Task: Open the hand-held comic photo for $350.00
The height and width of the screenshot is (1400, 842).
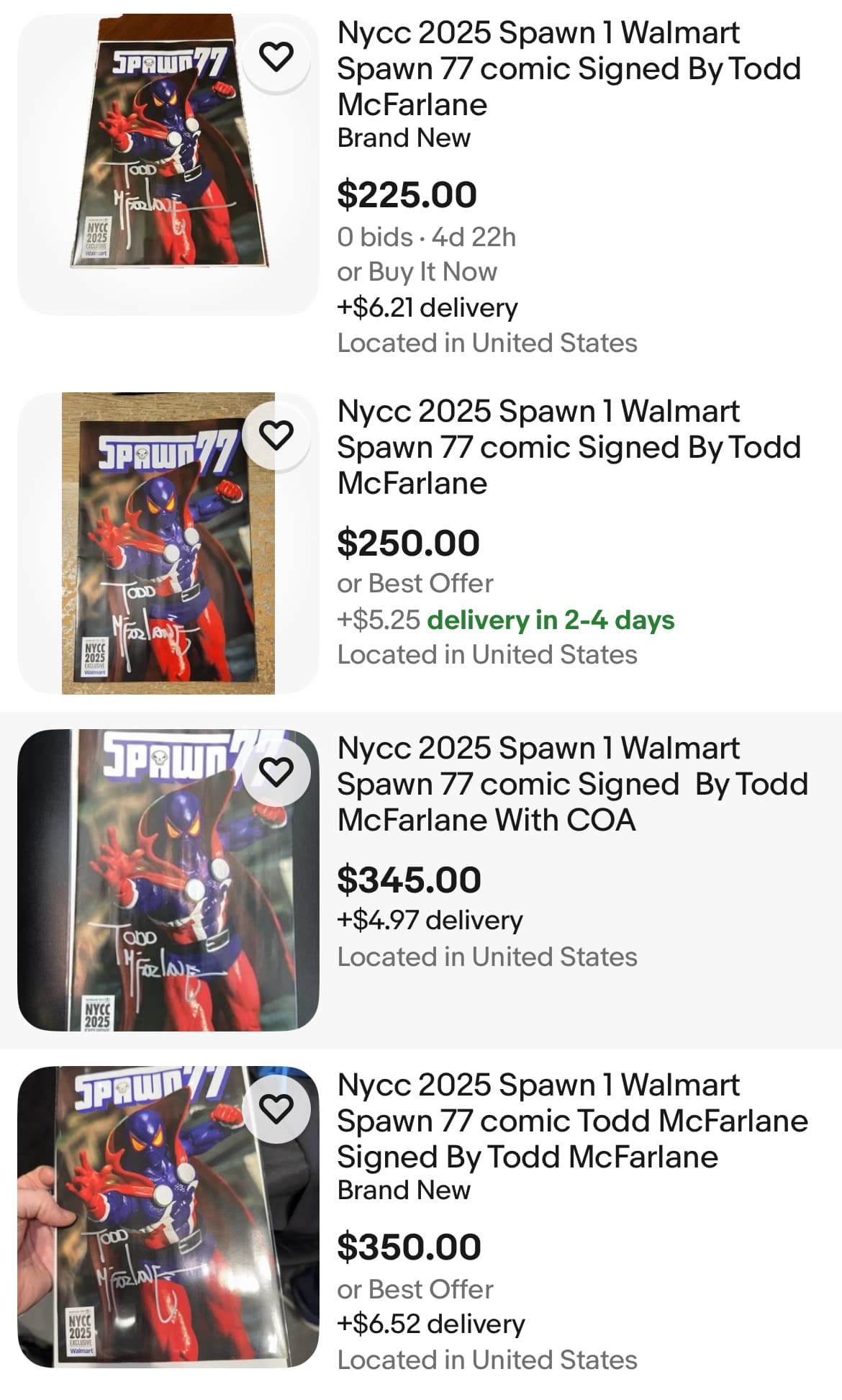Action: (168, 1216)
